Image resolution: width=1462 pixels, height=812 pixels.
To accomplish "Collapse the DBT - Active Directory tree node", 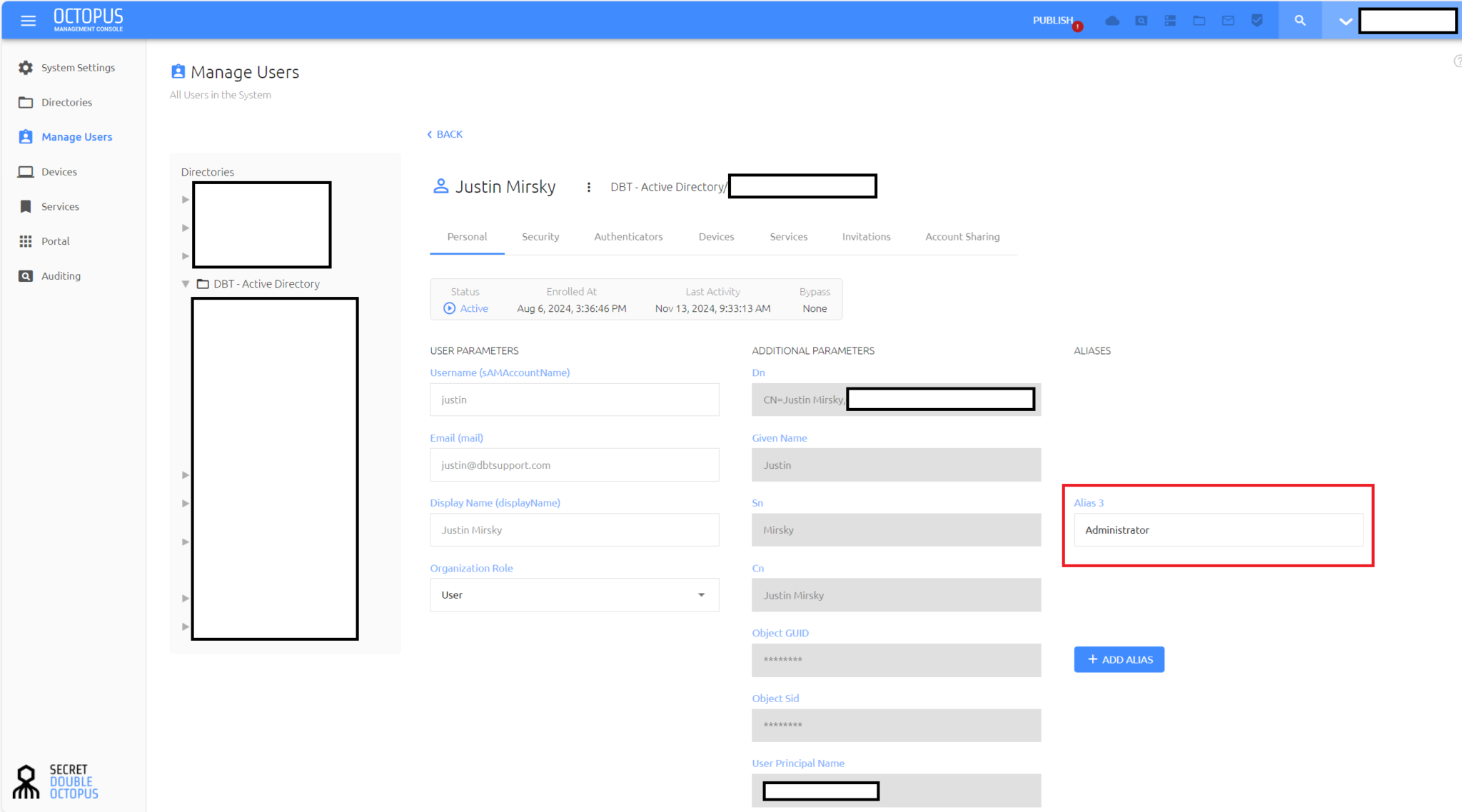I will (186, 283).
